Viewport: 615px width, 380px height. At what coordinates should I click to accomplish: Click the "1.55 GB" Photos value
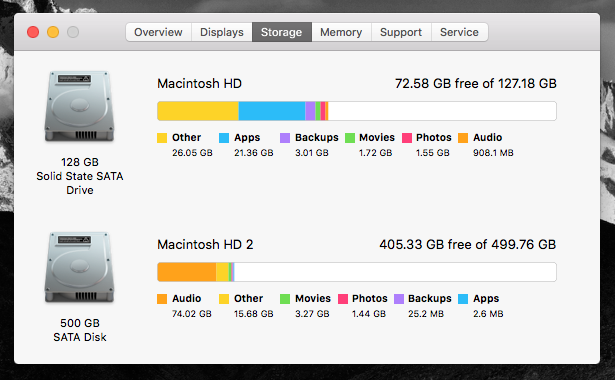(433, 153)
